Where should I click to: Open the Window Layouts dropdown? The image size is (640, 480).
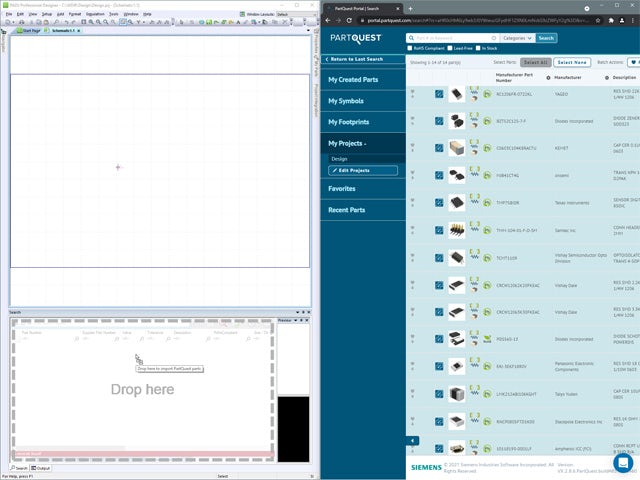pyautogui.click(x=297, y=14)
